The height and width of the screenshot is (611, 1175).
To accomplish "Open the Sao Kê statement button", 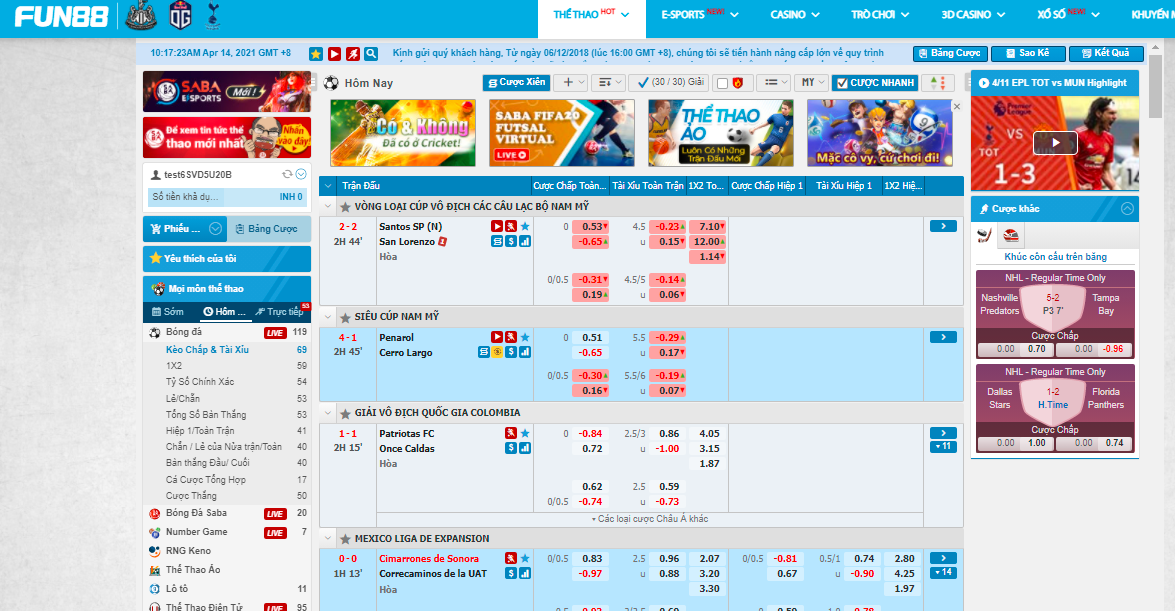I will click(x=1028, y=53).
